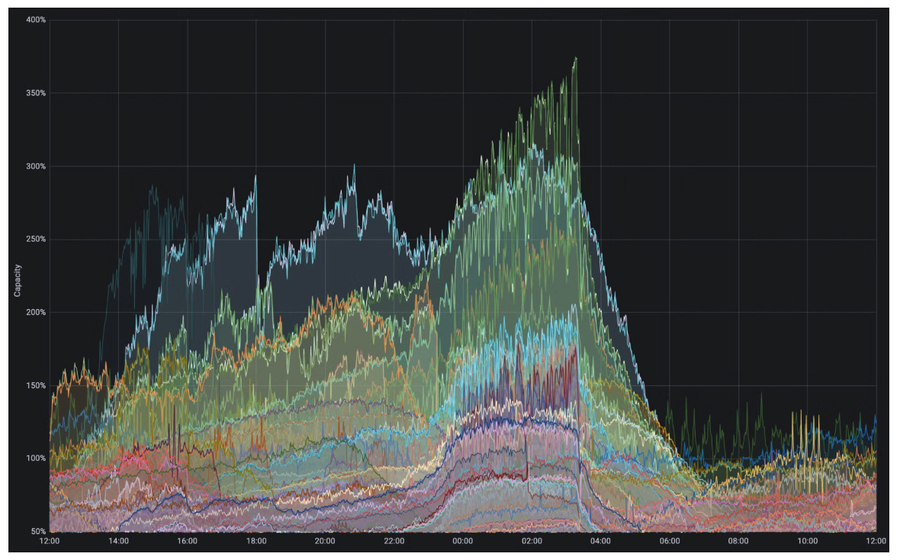This screenshot has width=900, height=560.
Task: Click the 14:00 time axis label
Action: tap(118, 541)
